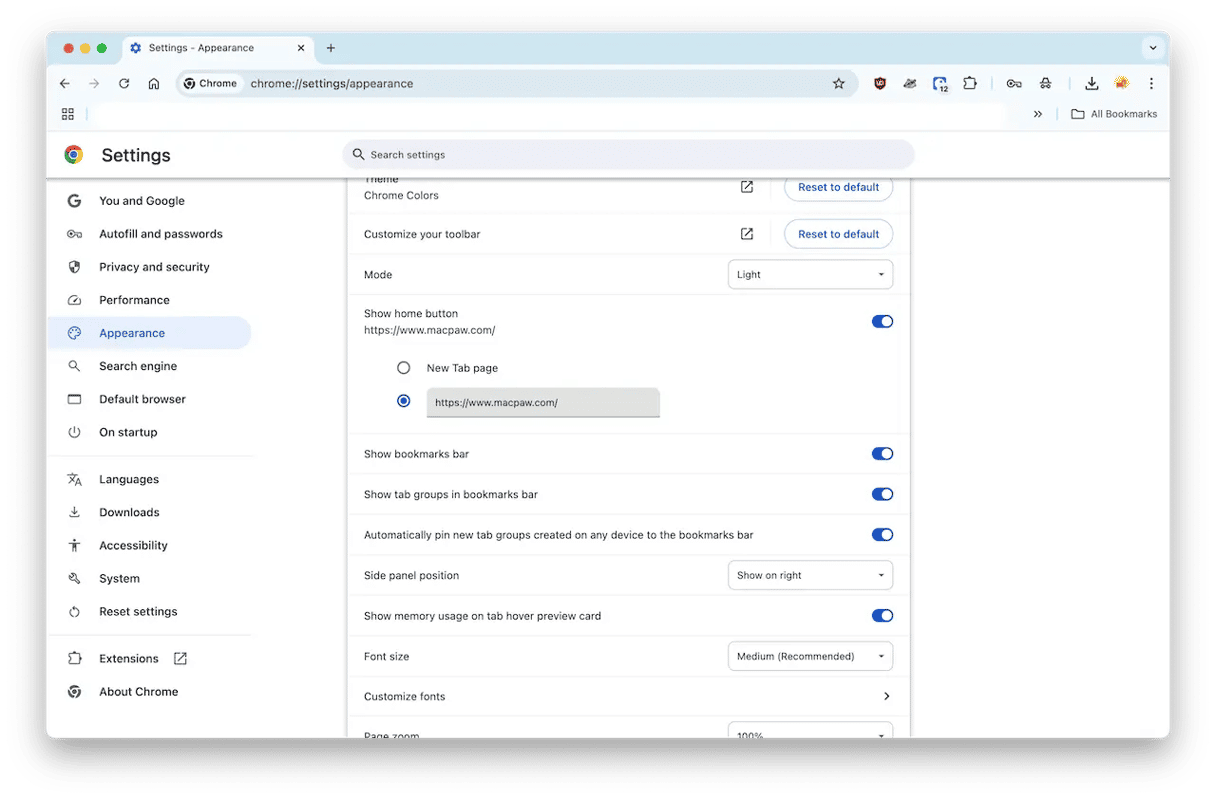Click into the Search settings field
This screenshot has width=1216, height=799.
pos(630,155)
